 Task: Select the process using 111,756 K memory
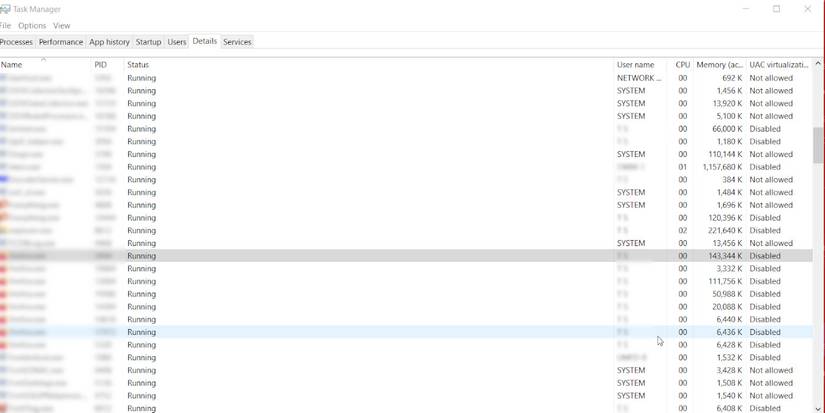(406, 281)
